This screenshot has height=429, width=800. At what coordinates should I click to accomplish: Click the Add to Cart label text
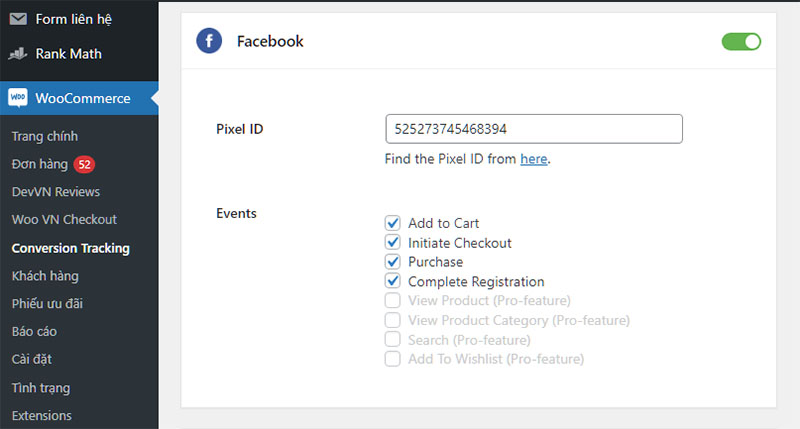click(x=443, y=223)
